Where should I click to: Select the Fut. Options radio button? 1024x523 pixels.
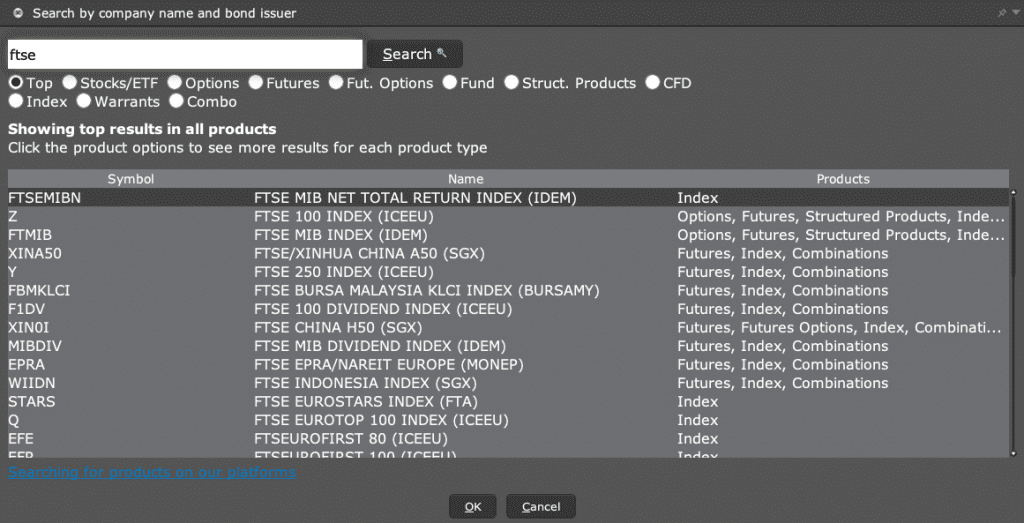pos(336,83)
